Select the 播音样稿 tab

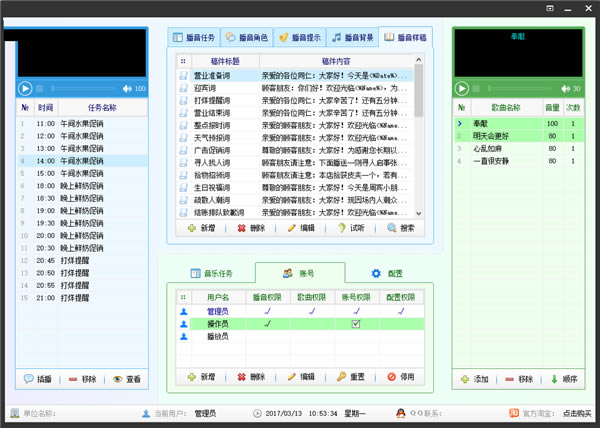(x=406, y=37)
